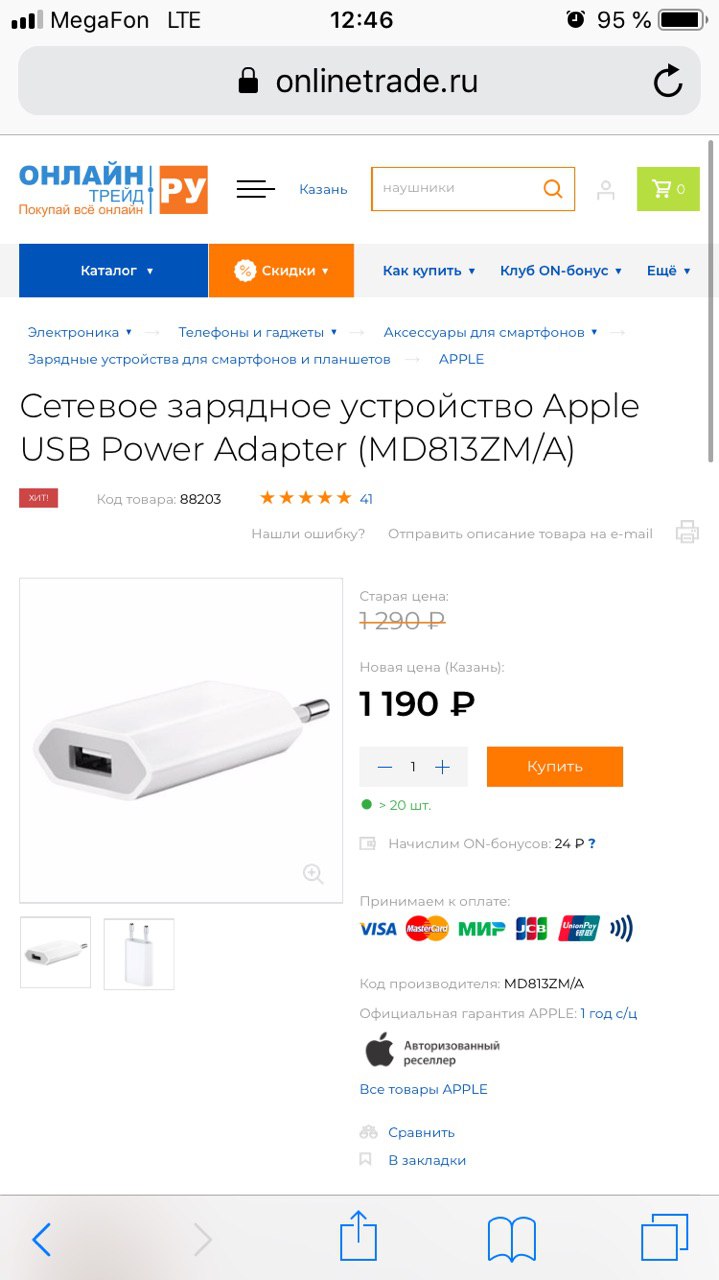Expand the Каталог dropdown
The image size is (719, 1280).
(x=114, y=271)
